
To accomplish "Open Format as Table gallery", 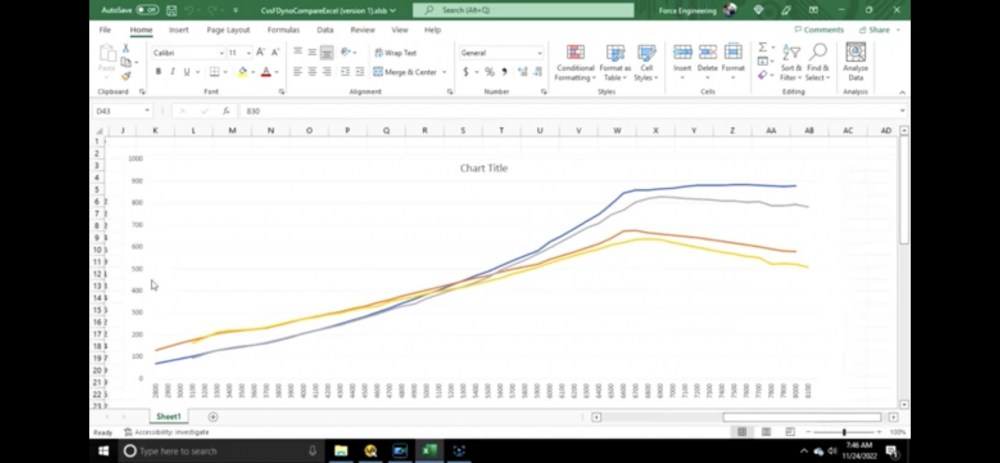I will point(615,62).
